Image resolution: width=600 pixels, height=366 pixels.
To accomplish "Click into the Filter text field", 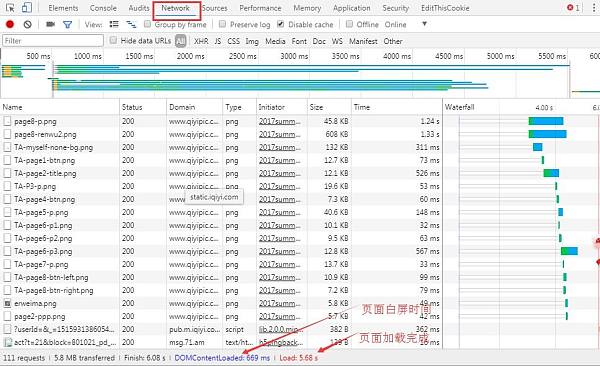I will click(53, 41).
